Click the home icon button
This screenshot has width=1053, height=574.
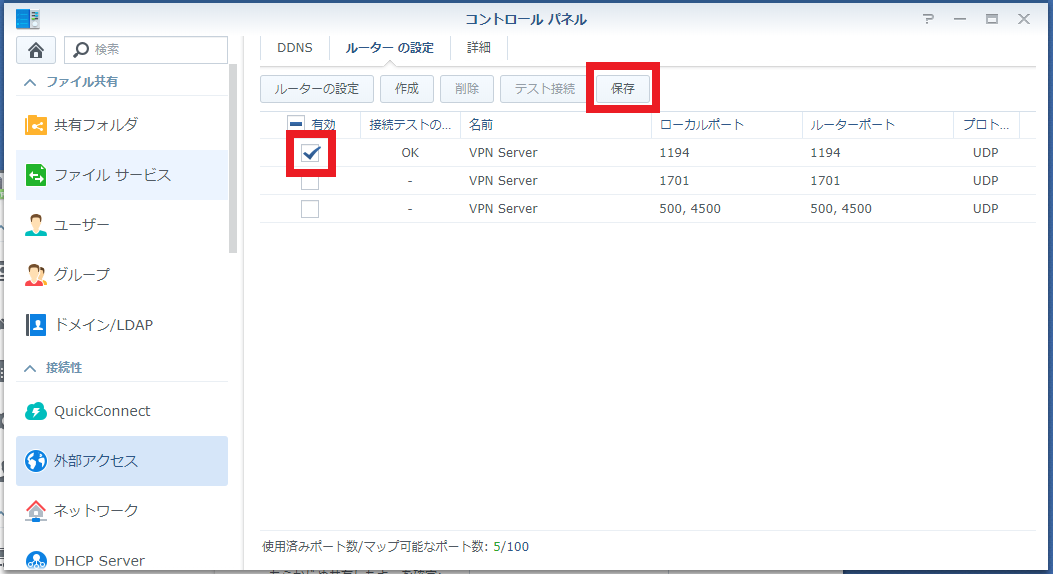pyautogui.click(x=36, y=50)
